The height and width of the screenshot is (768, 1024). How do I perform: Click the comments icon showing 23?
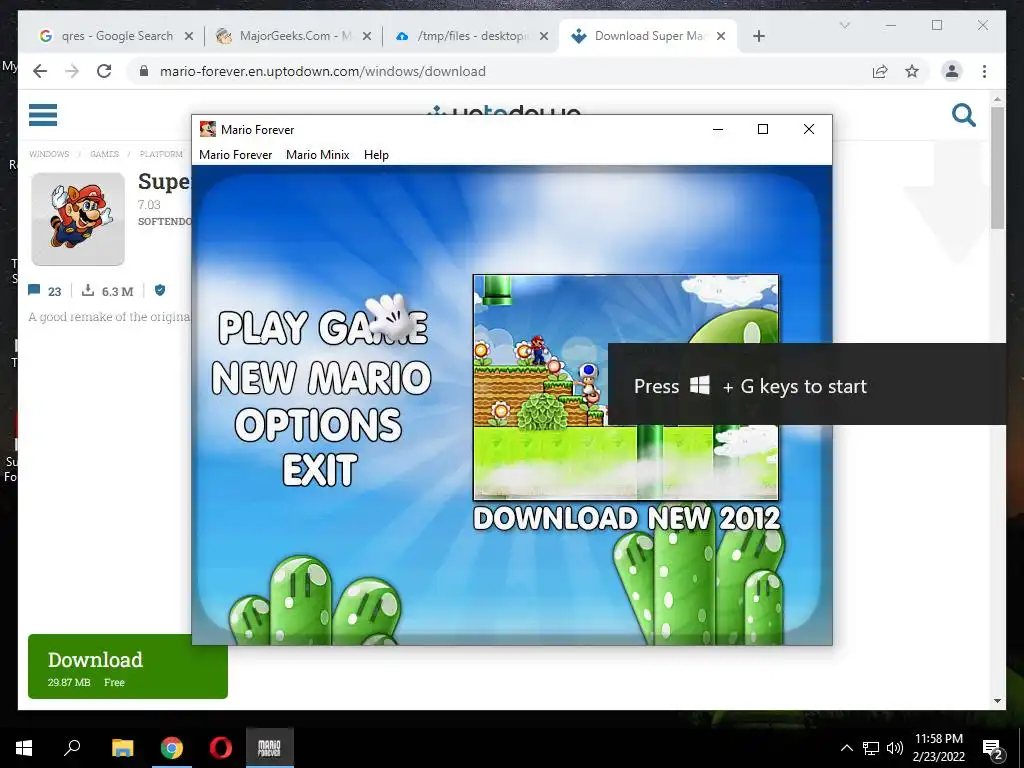tap(34, 291)
